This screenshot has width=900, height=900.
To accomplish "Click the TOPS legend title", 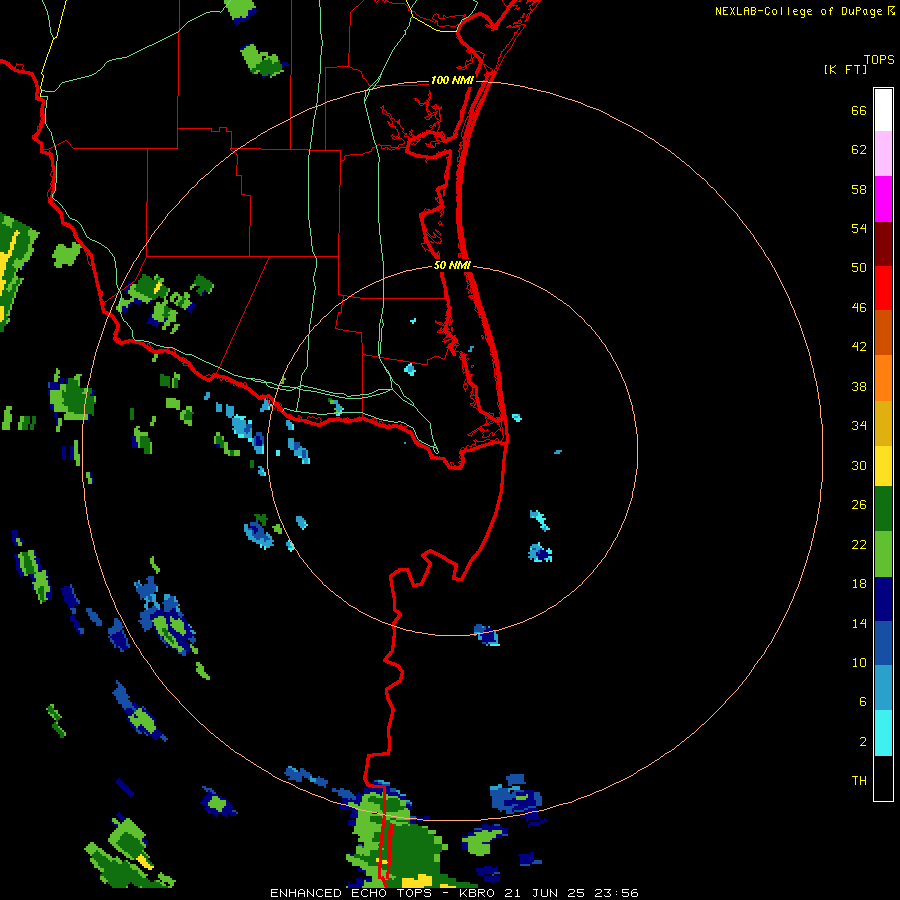I will [879, 59].
